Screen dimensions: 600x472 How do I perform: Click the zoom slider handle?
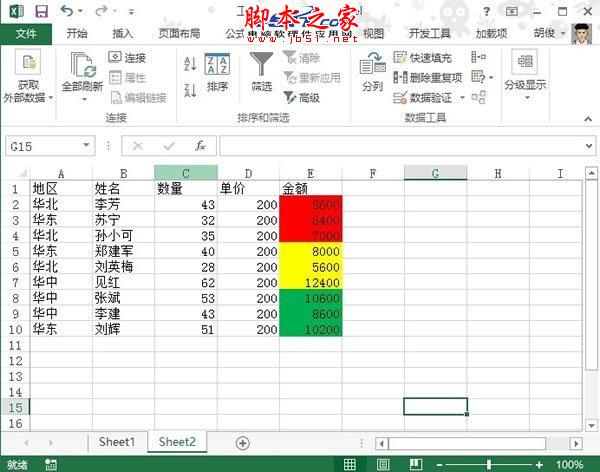(489, 465)
